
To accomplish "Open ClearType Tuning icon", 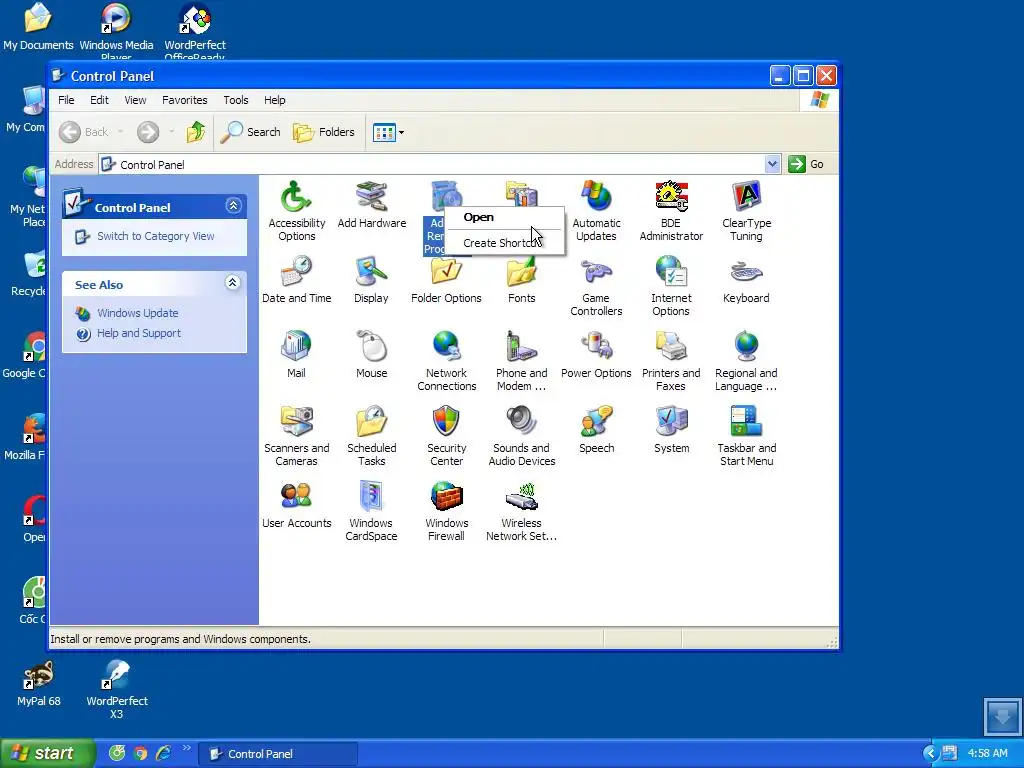I will pyautogui.click(x=746, y=210).
